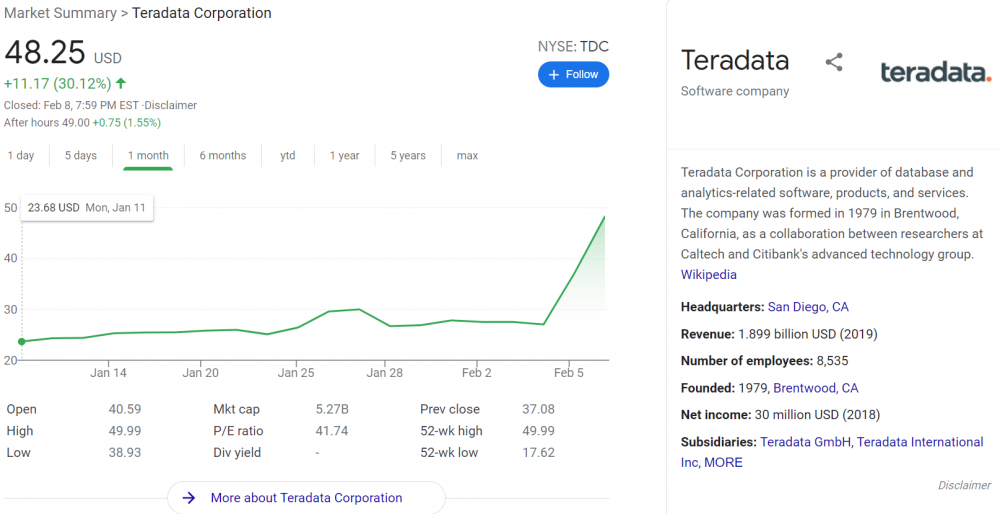1000x514 pixels.
Task: Switch chart to 1 year view
Action: tap(344, 155)
